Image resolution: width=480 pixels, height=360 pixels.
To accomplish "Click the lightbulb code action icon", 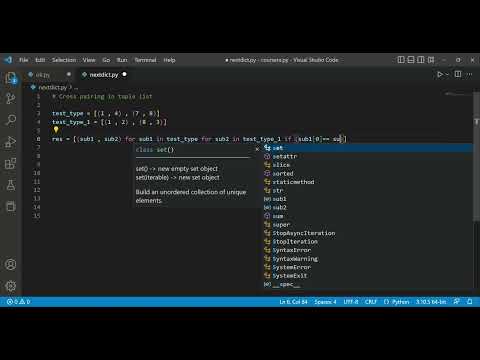I will [56, 130].
